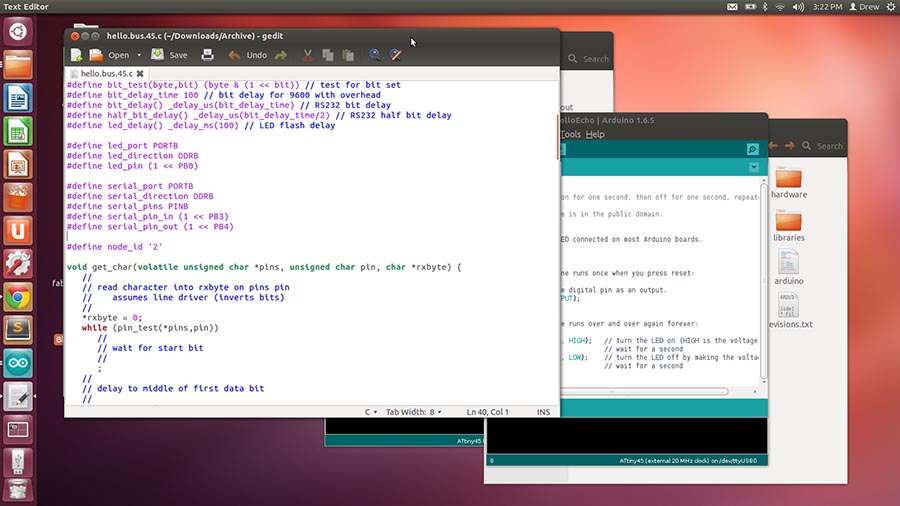Open the Trash from launcher
Image resolution: width=900 pixels, height=506 pixels.
(x=18, y=492)
